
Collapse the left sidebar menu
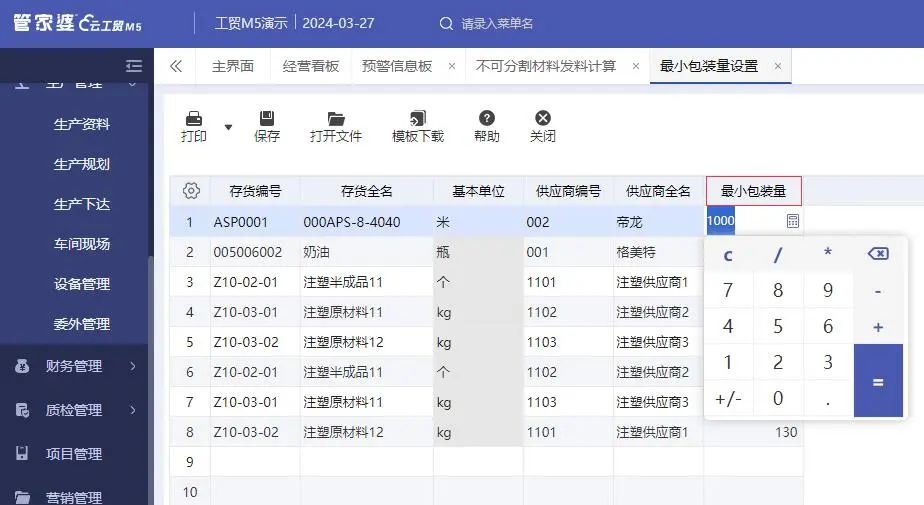point(134,66)
